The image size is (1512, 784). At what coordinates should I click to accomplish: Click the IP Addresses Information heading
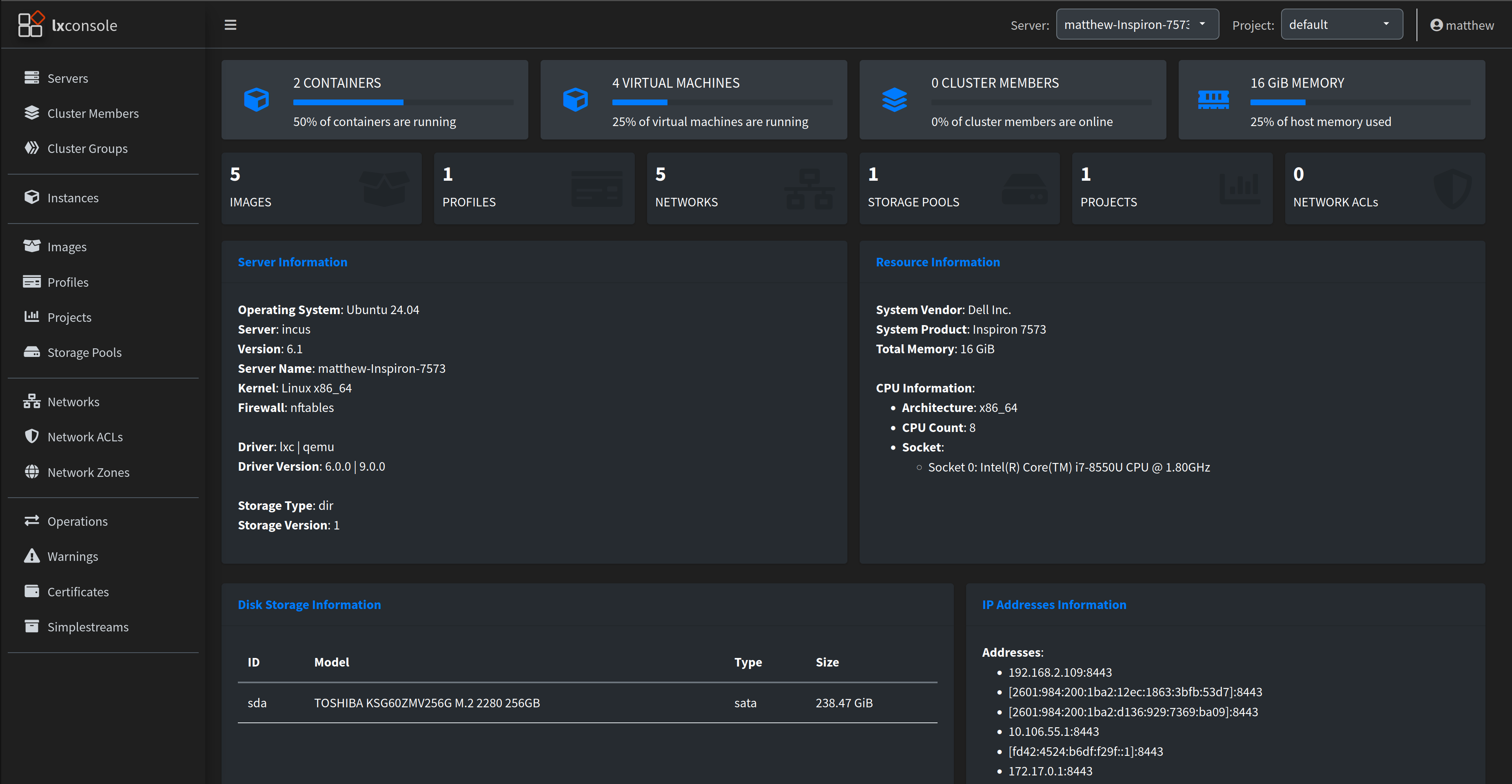point(1054,605)
